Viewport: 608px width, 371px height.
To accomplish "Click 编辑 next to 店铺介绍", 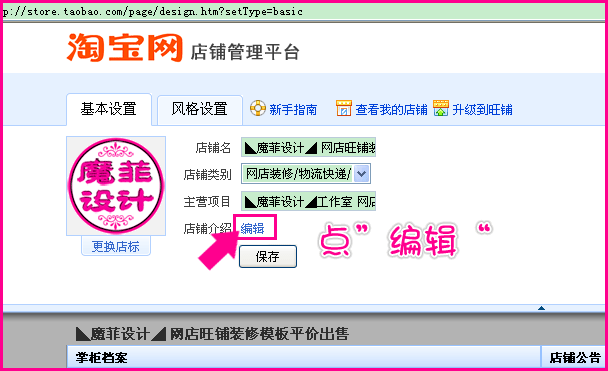I will coord(252,229).
